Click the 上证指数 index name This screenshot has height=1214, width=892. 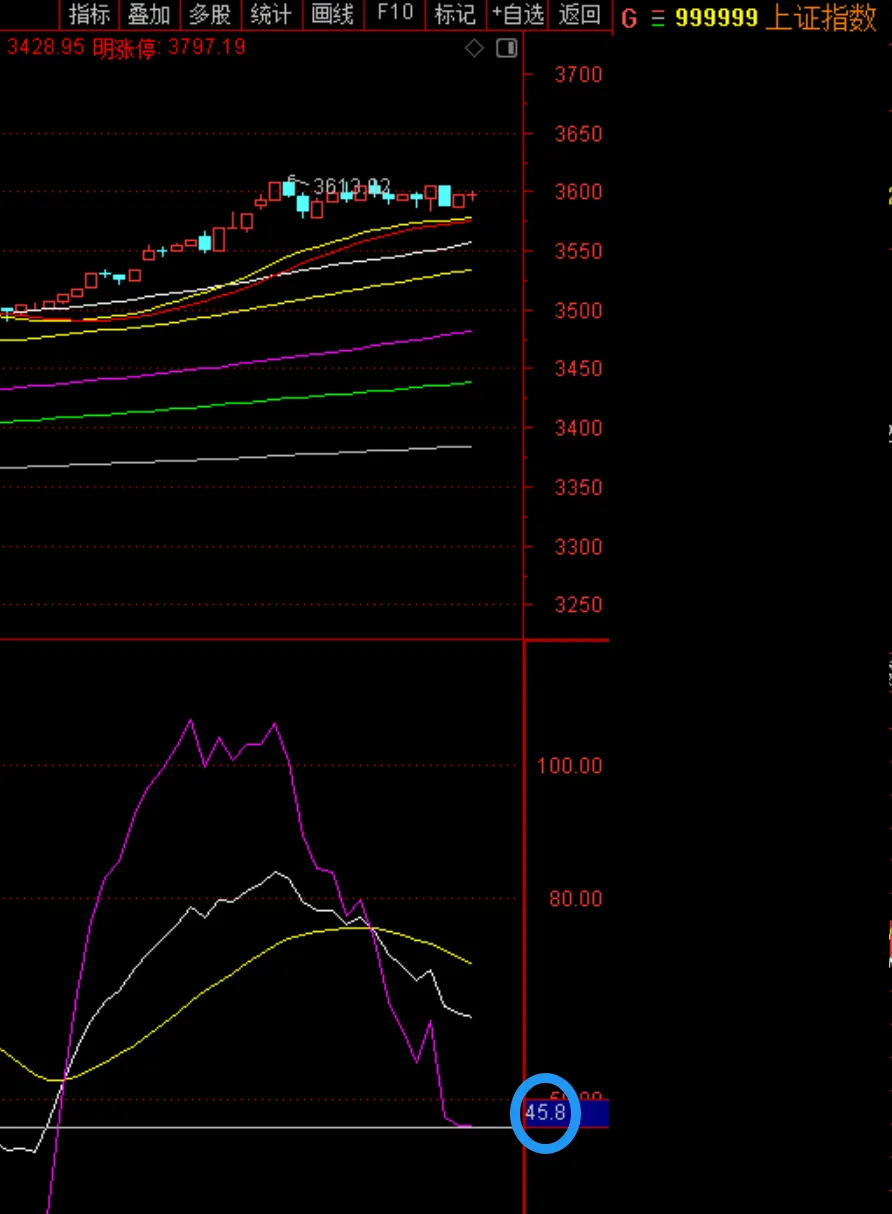pyautogui.click(x=820, y=18)
